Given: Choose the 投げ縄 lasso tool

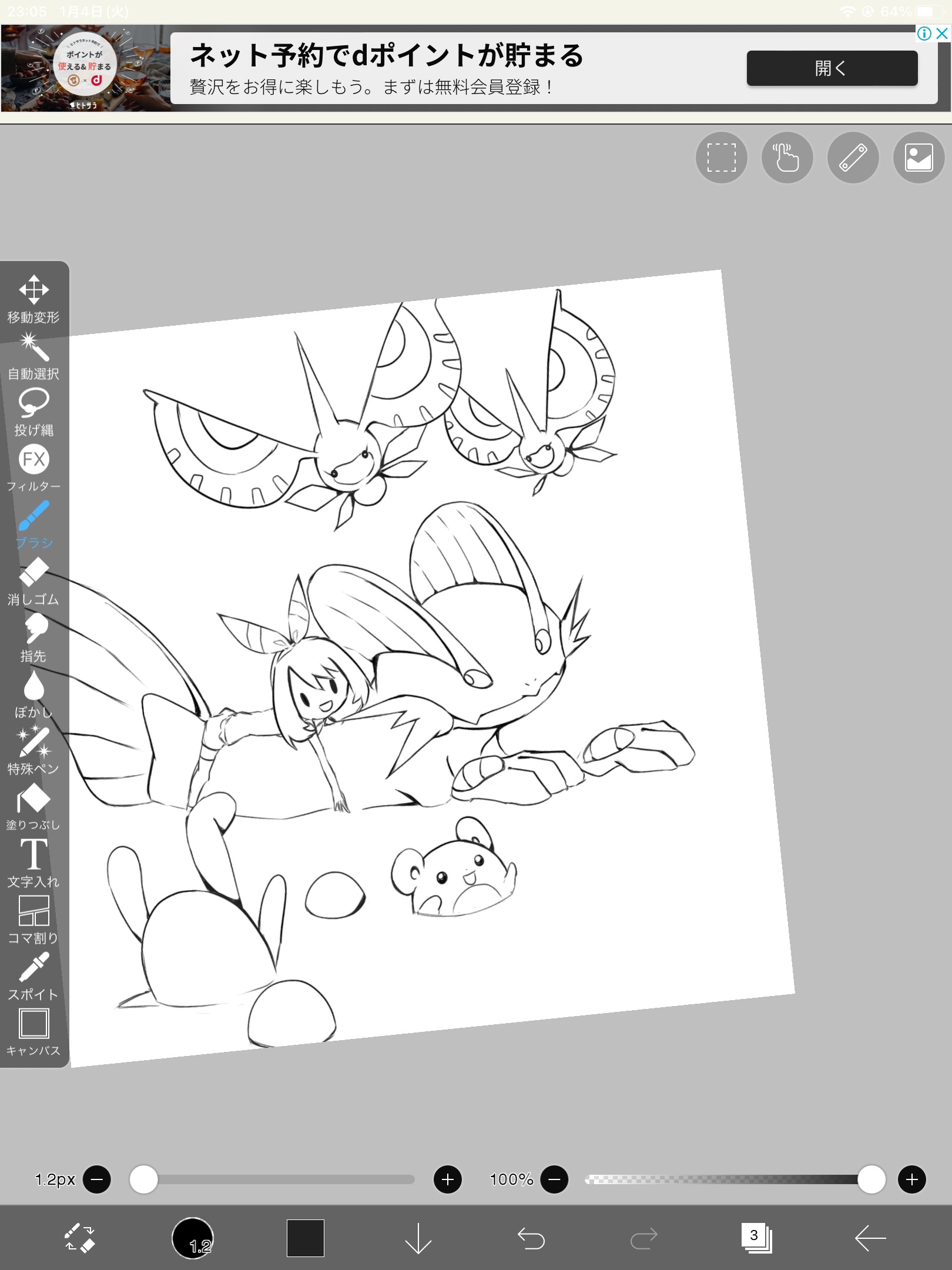Looking at the screenshot, I should click(x=33, y=412).
